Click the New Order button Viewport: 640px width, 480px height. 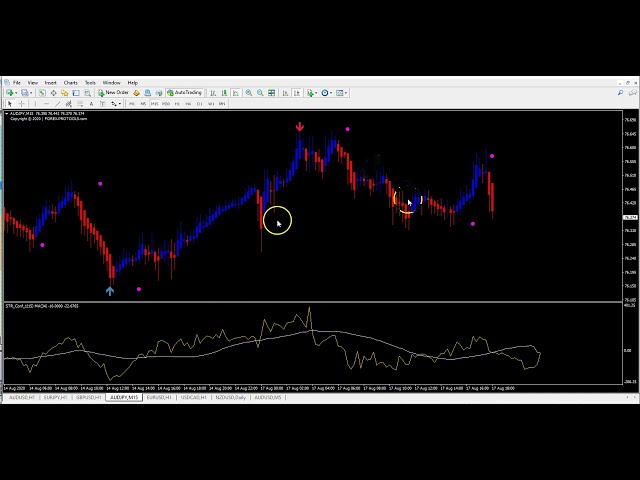[114, 93]
